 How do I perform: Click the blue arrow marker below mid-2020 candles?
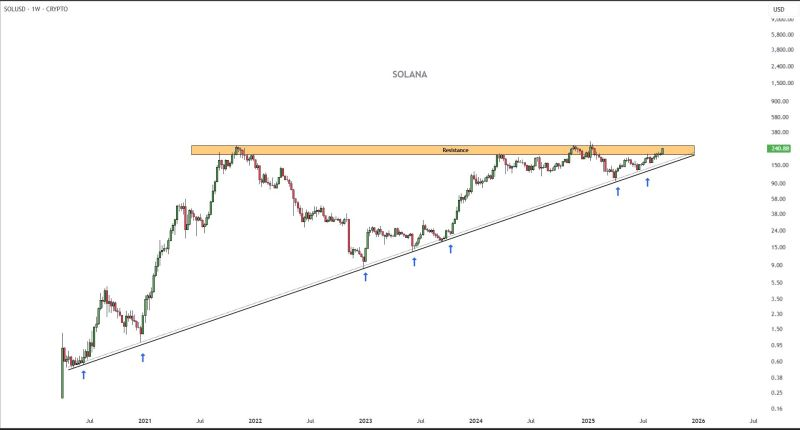84,375
